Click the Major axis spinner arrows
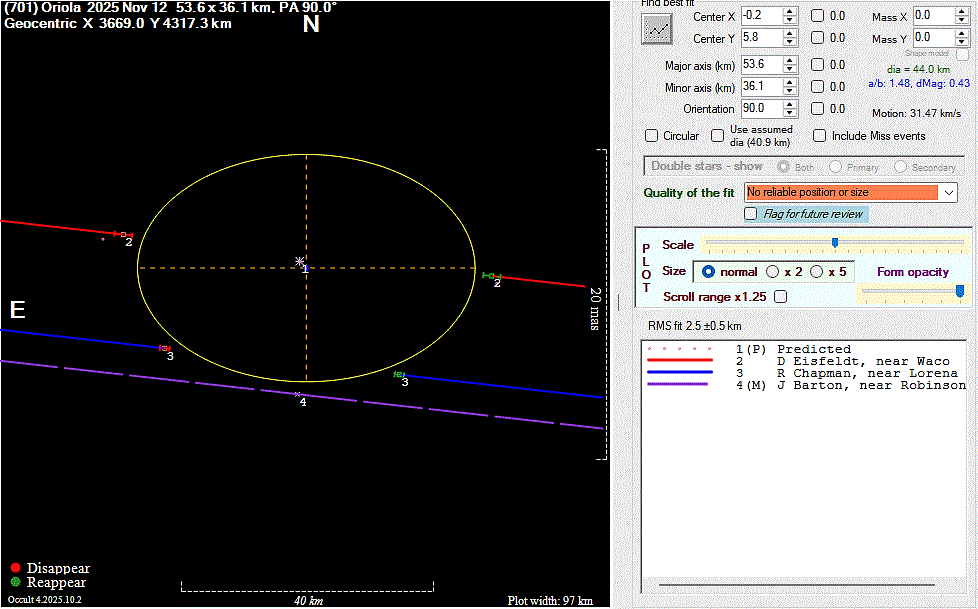 pos(790,64)
